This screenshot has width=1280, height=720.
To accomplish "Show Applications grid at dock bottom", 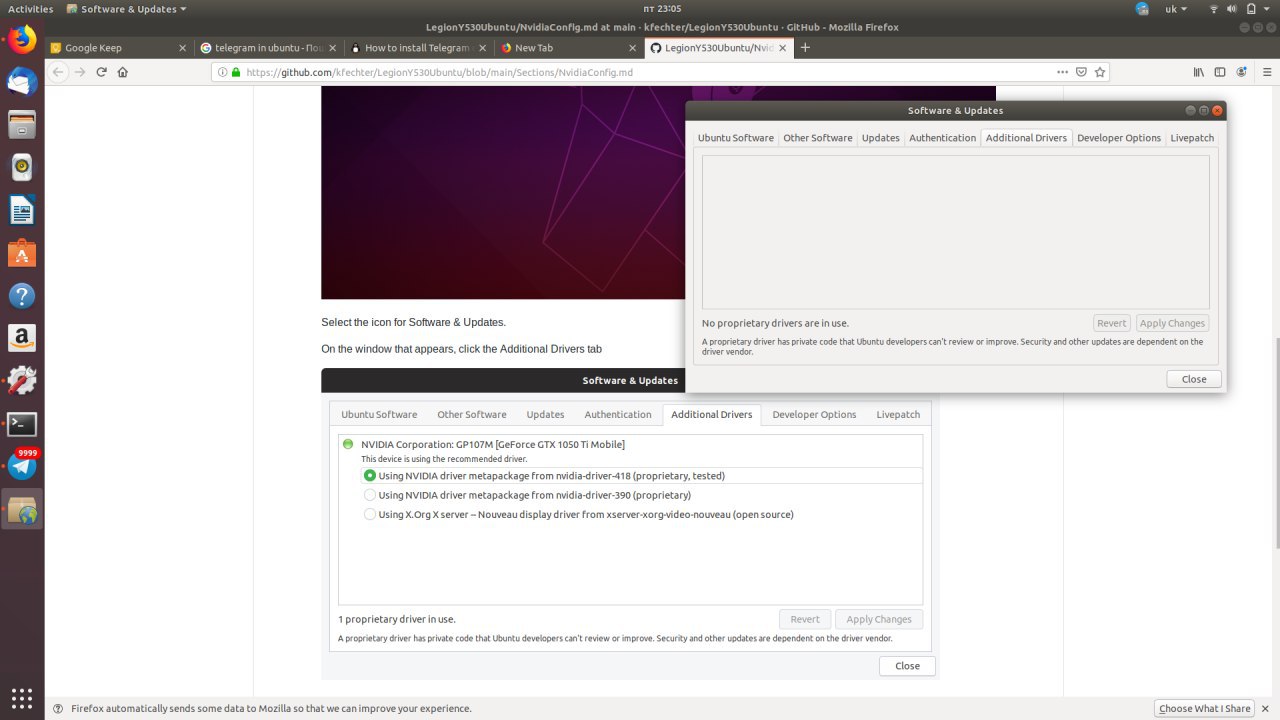I will 22,697.
